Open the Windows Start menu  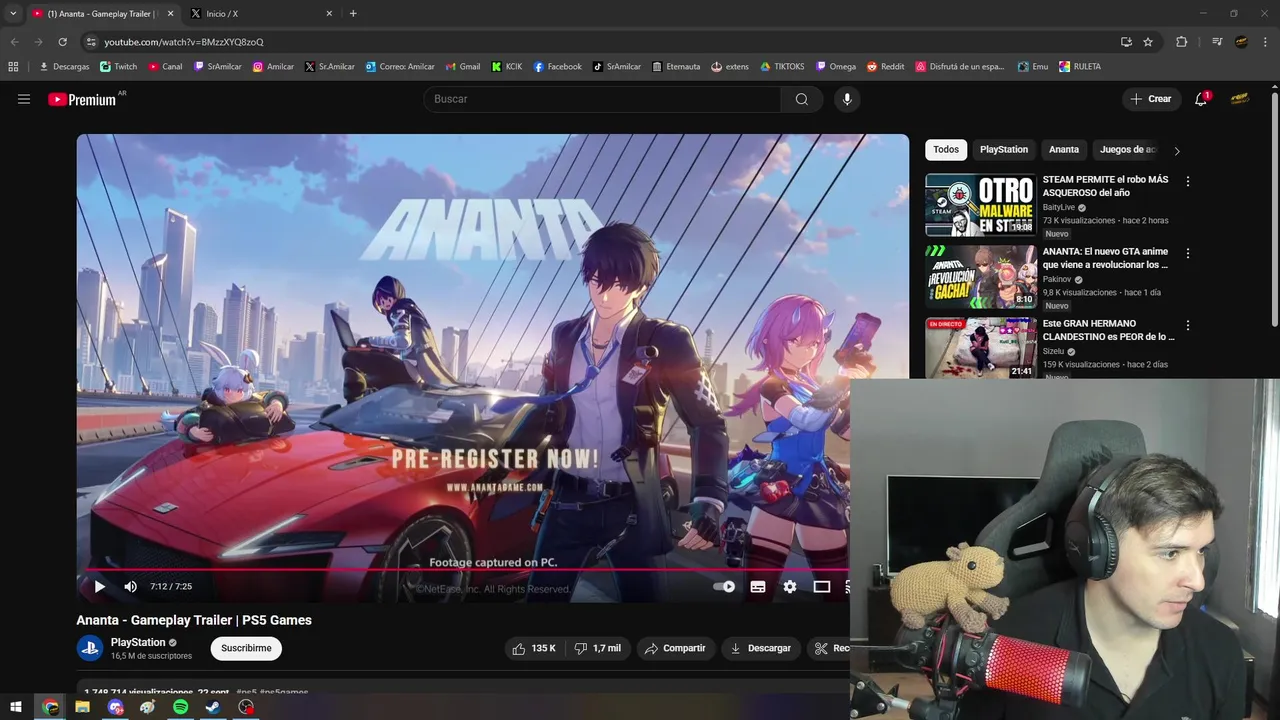(16, 707)
